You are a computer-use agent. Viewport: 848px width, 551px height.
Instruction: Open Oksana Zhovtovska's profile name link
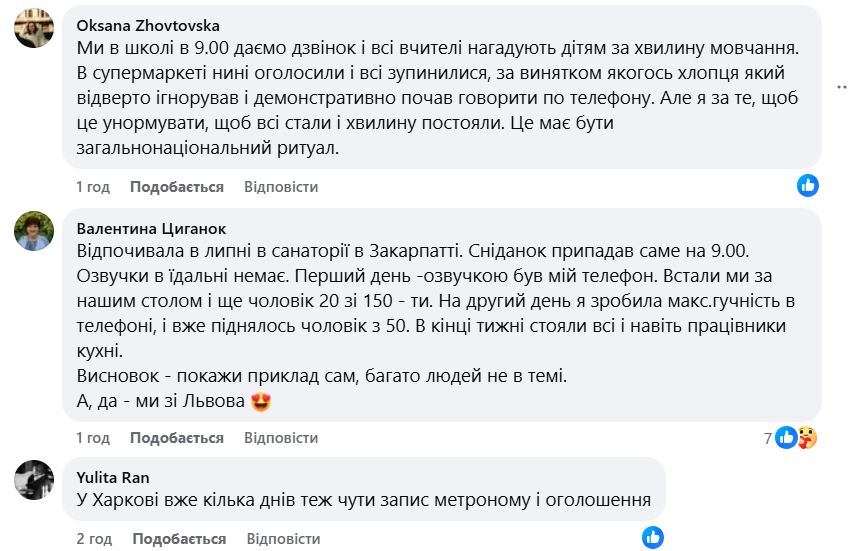[148, 26]
